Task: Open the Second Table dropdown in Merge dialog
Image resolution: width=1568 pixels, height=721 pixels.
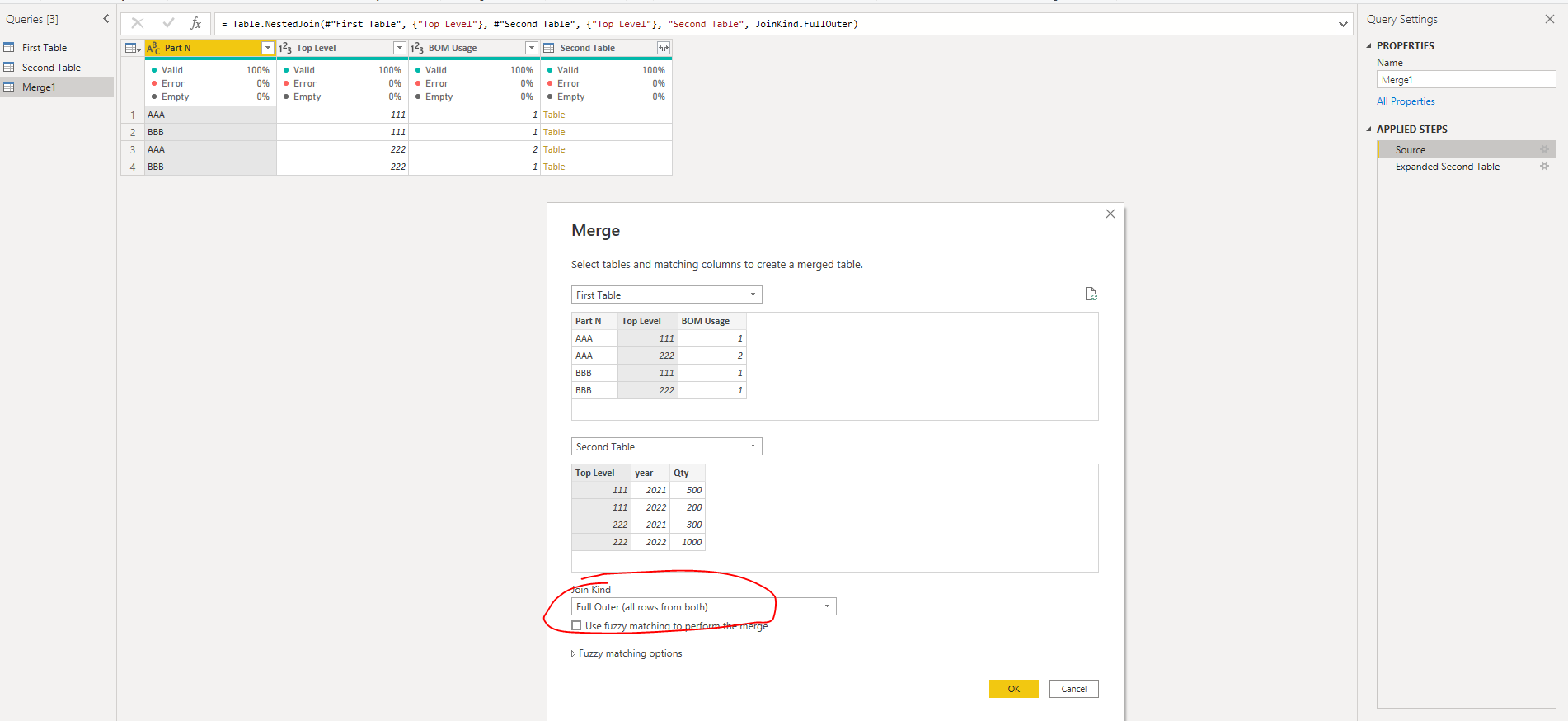Action: 667,446
